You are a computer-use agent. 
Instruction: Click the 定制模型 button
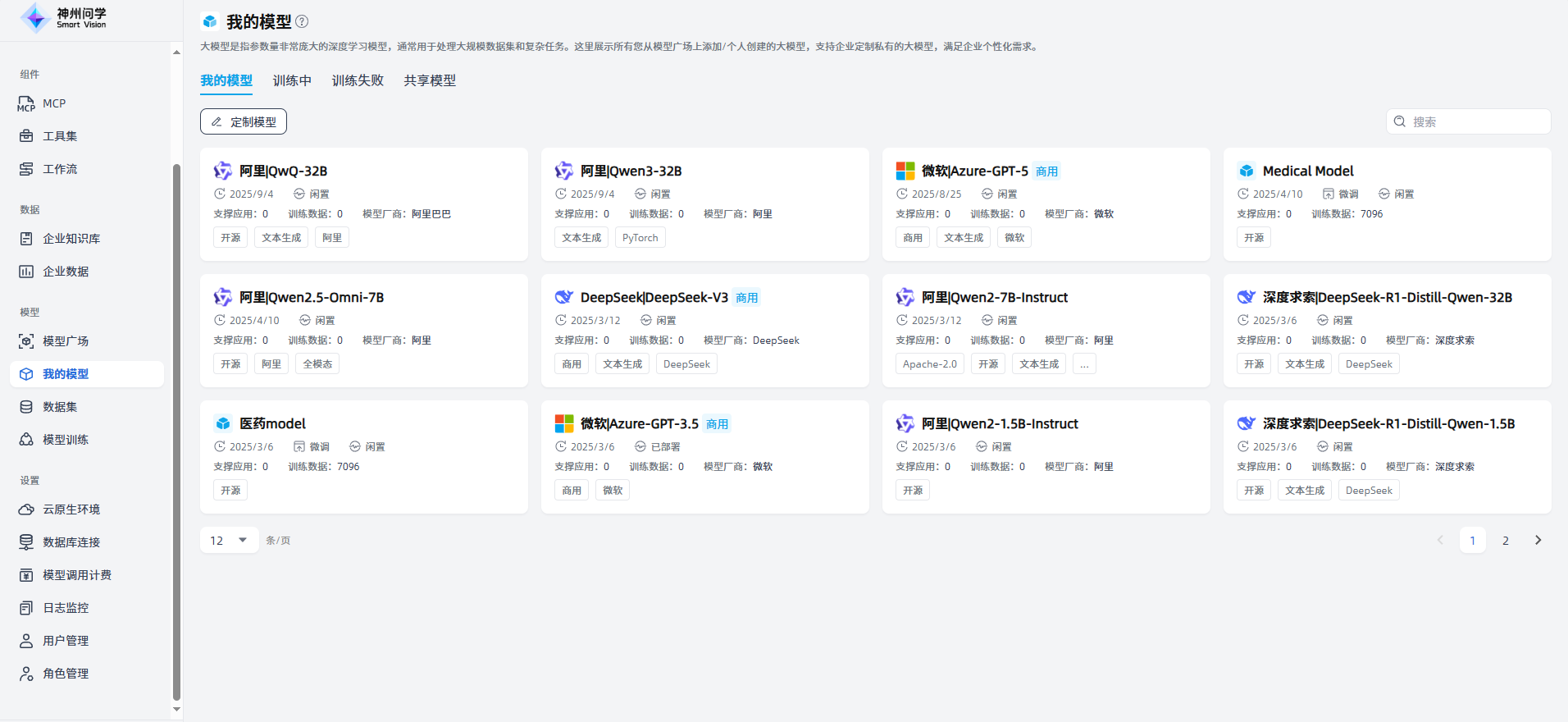click(x=244, y=121)
